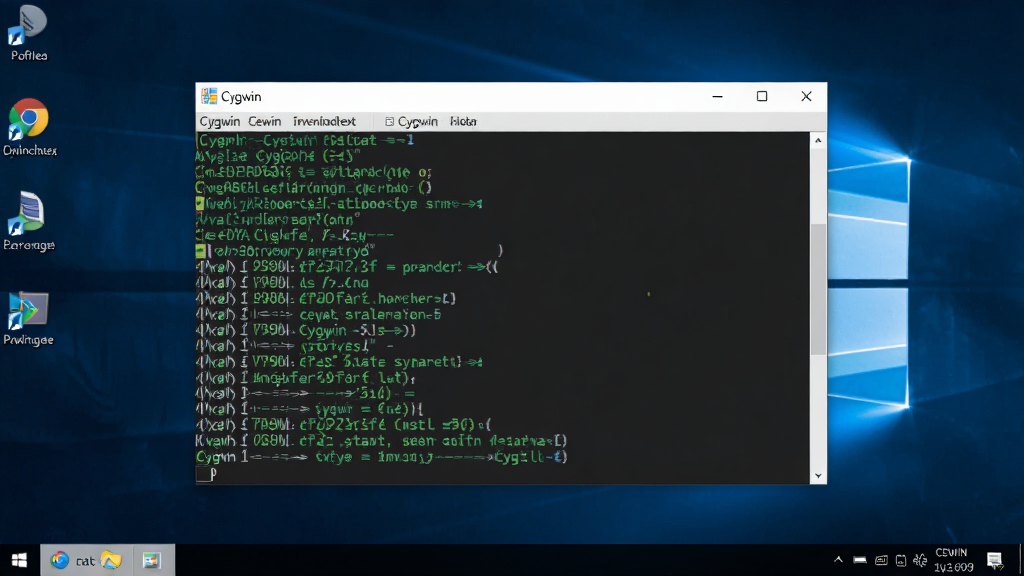The image size is (1024, 576).
Task: Show hidden system tray icons
Action: point(839,560)
